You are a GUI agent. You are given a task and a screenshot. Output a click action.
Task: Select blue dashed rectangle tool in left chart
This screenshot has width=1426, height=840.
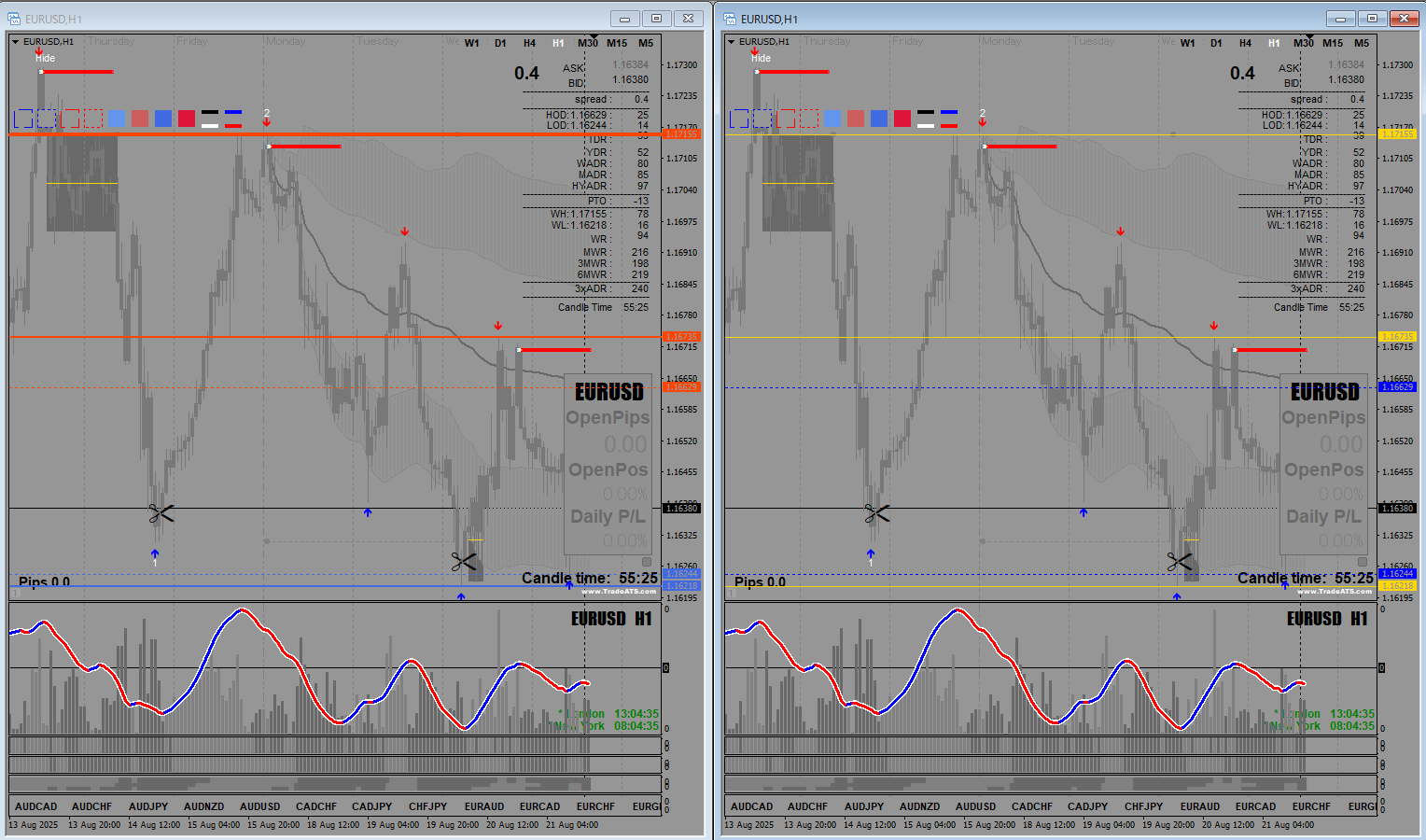(47, 119)
